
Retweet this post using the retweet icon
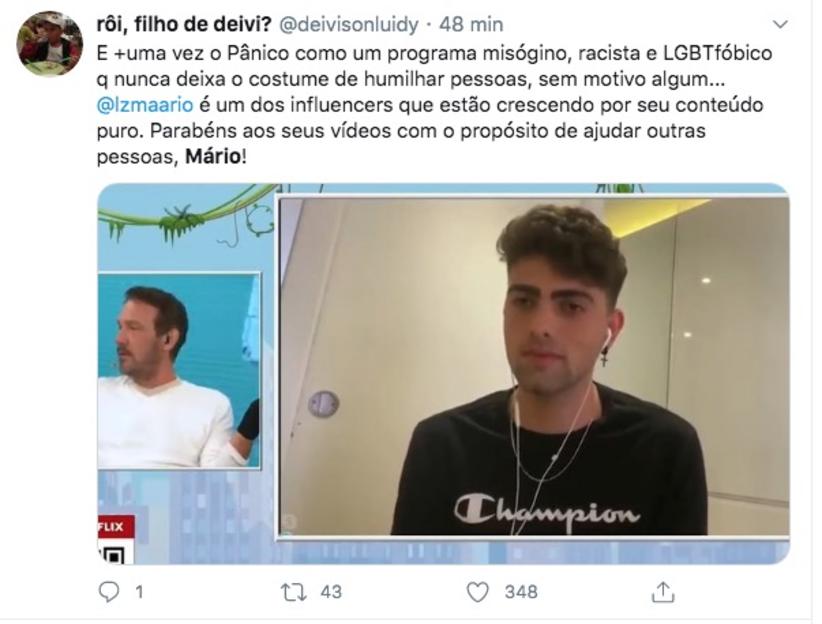click(x=293, y=593)
